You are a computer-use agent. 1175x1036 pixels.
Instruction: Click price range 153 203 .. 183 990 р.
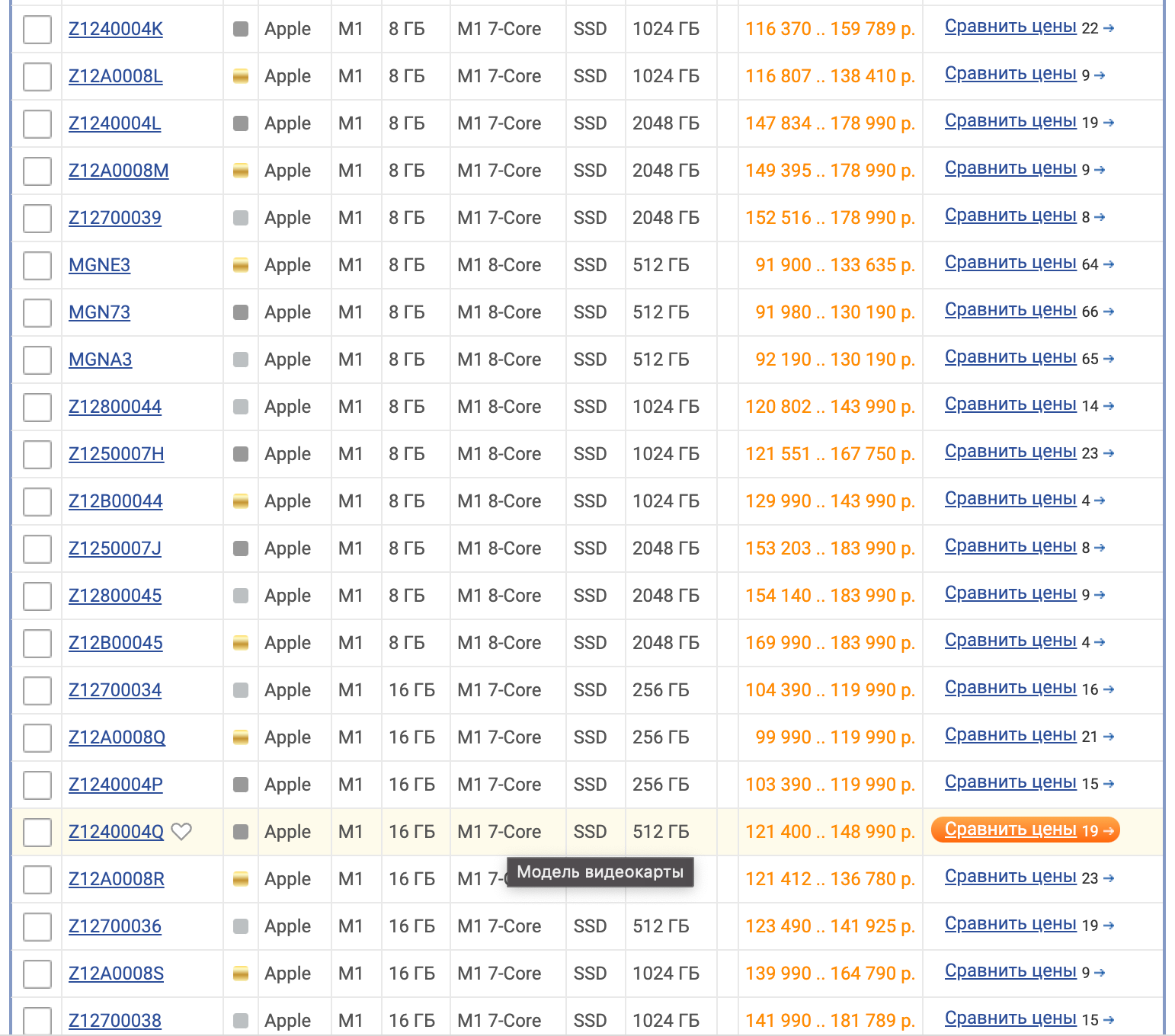[x=831, y=548]
